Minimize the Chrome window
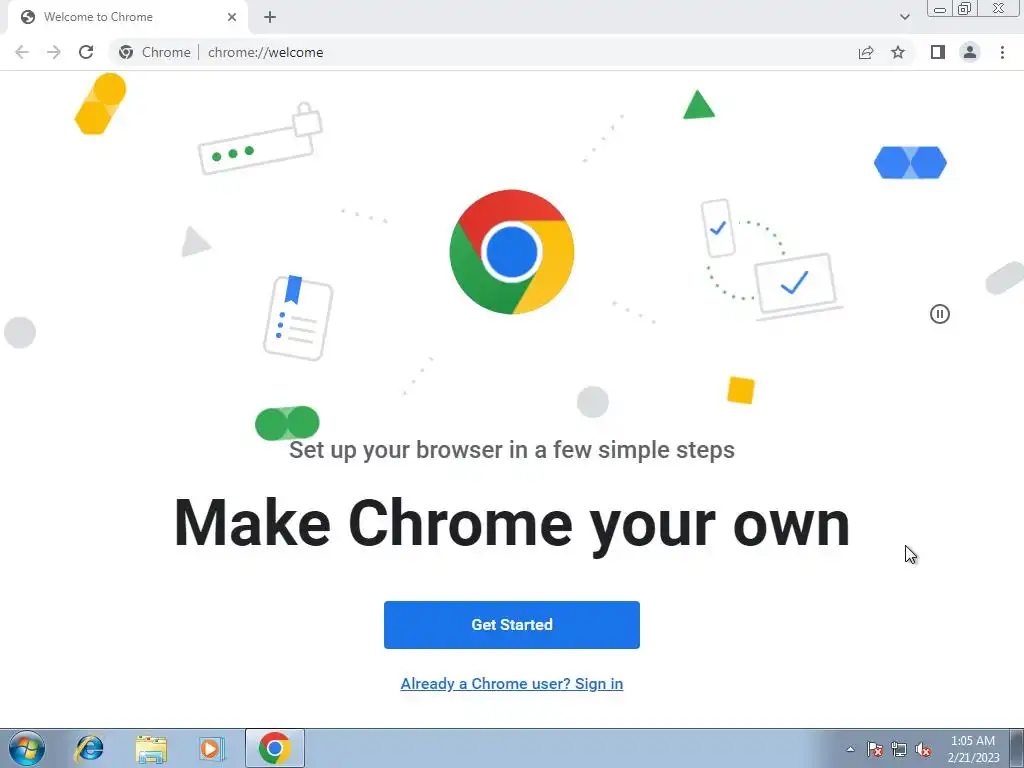The image size is (1024, 768). pos(940,9)
